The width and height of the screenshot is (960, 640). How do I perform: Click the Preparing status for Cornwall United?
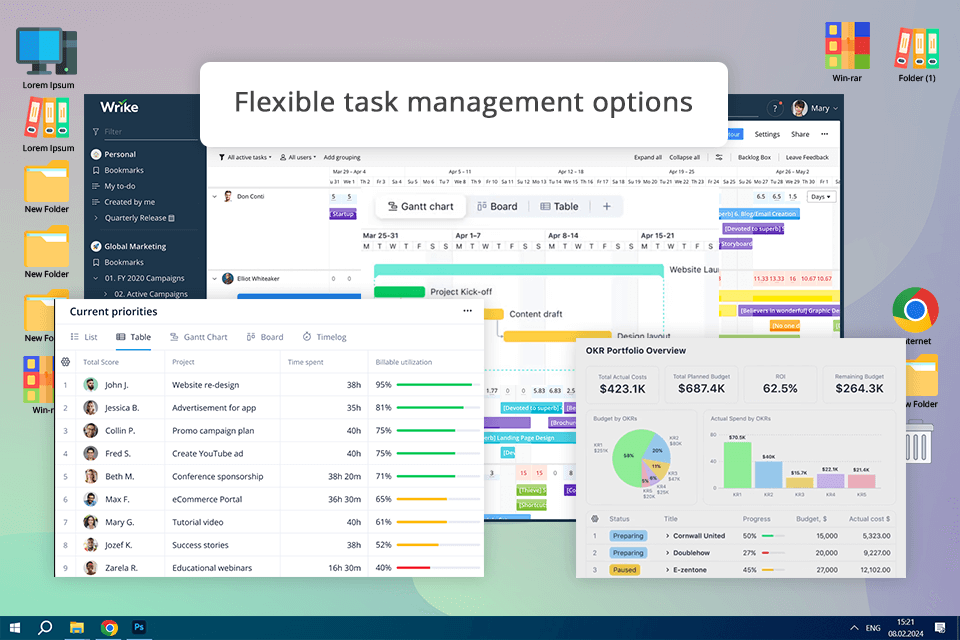pos(628,536)
